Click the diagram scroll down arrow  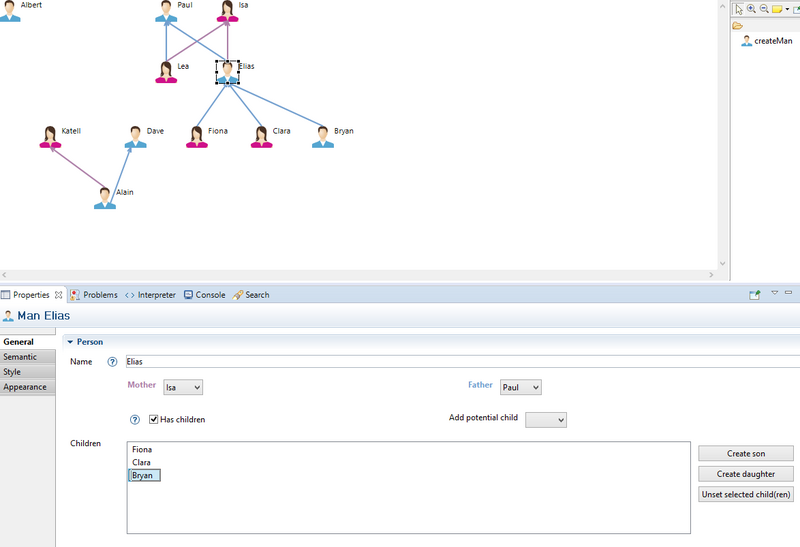[722, 263]
